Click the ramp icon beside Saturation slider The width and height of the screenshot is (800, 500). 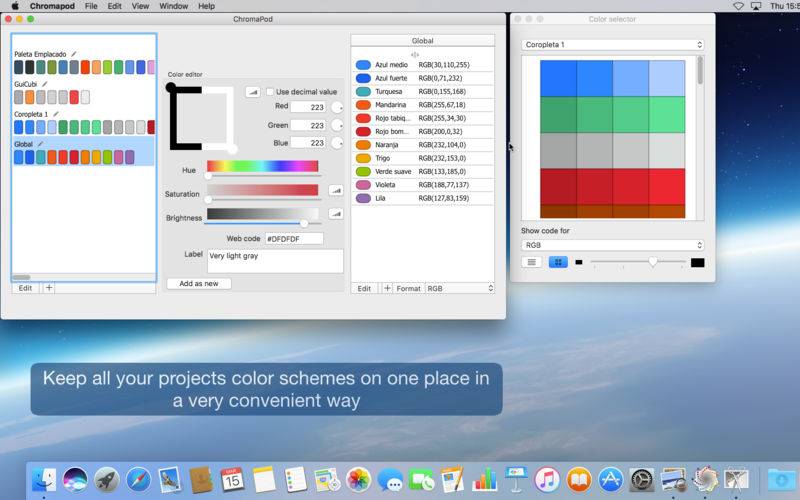(336, 190)
